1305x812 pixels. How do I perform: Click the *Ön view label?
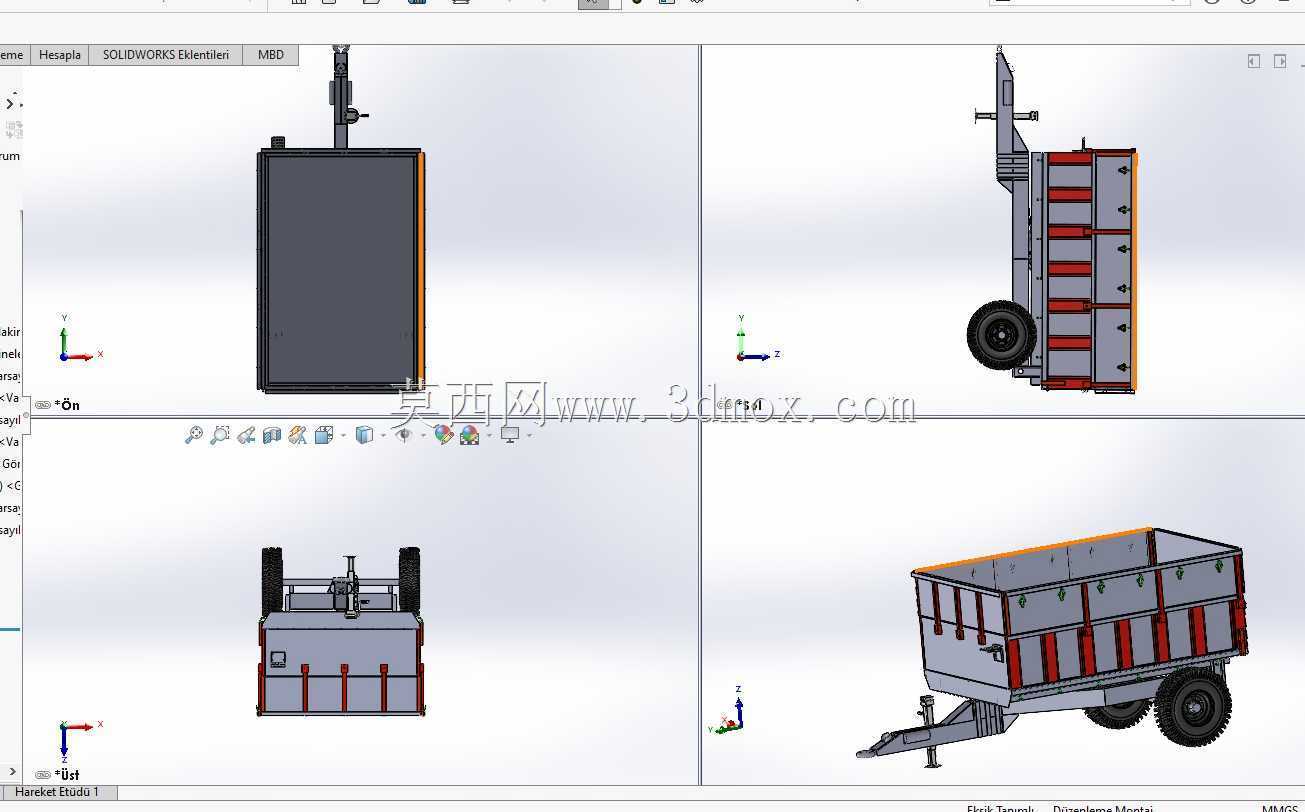pyautogui.click(x=67, y=405)
